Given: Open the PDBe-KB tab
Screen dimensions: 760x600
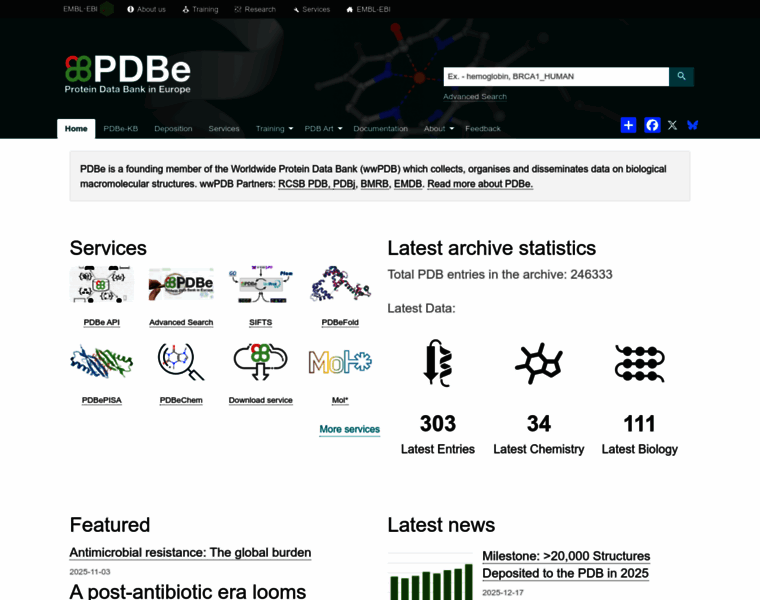Looking at the screenshot, I should click(121, 128).
